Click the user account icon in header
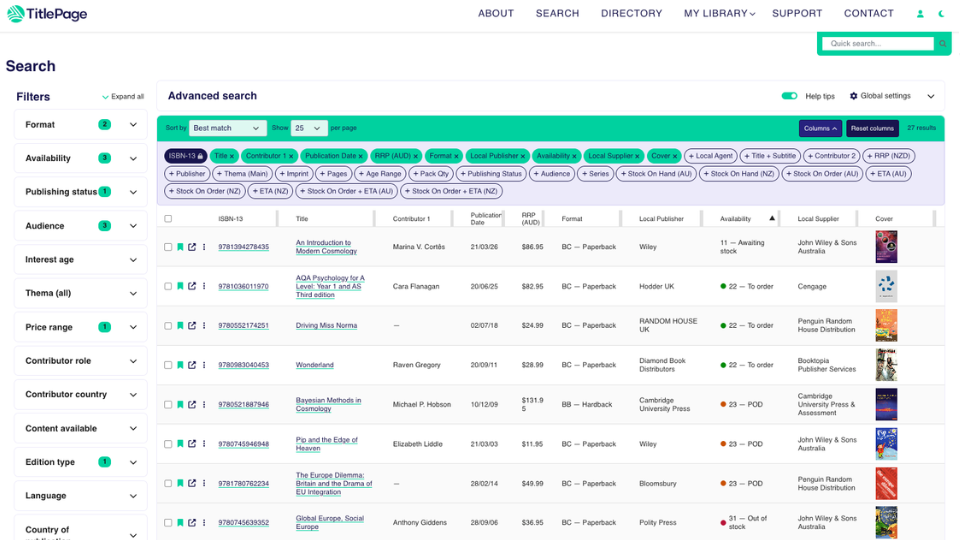 coord(920,13)
